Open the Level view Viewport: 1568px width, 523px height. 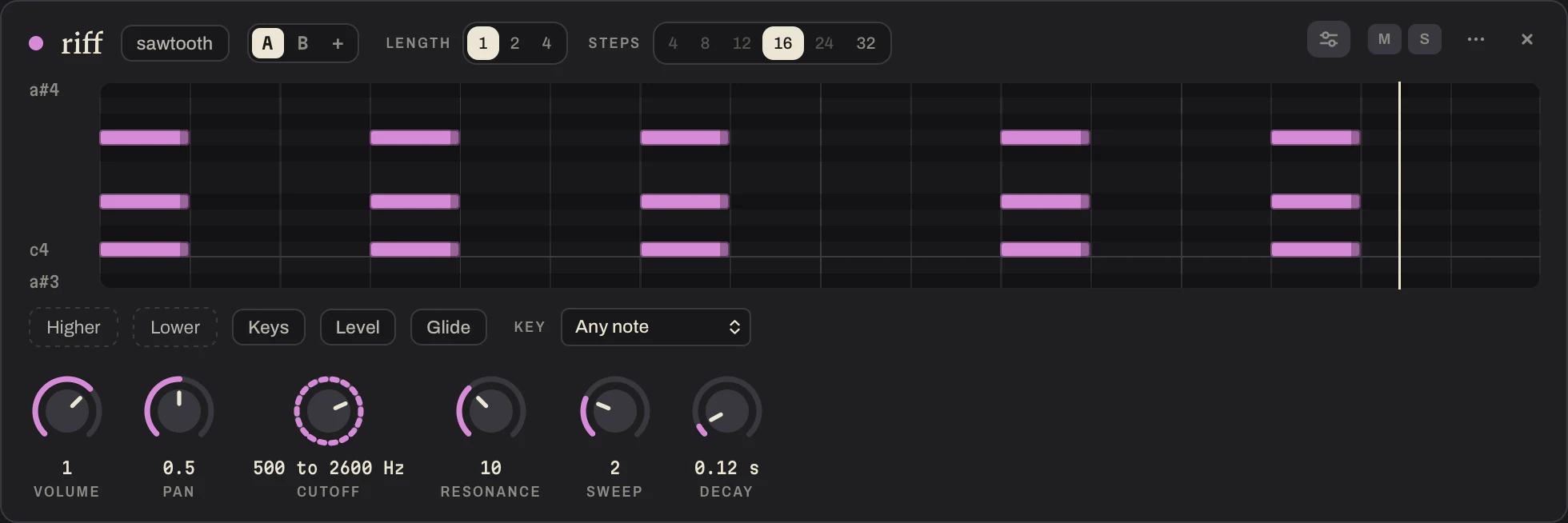click(358, 327)
